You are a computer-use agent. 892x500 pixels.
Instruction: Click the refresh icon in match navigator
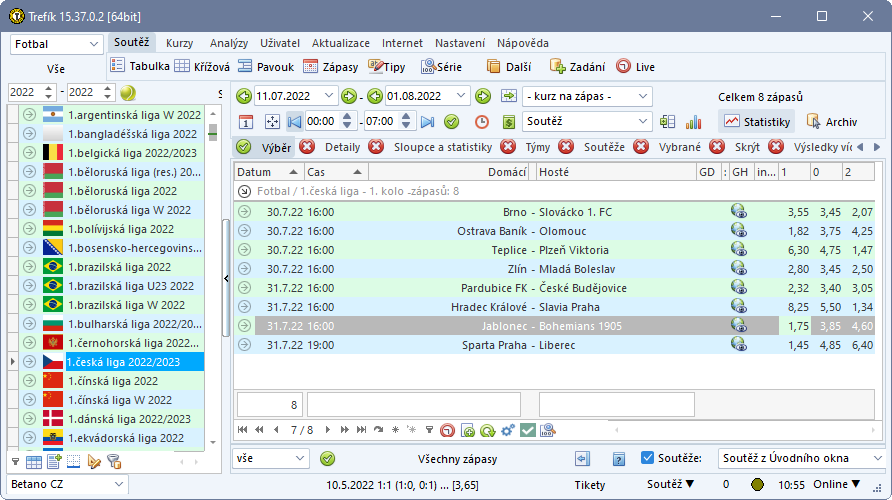point(488,431)
